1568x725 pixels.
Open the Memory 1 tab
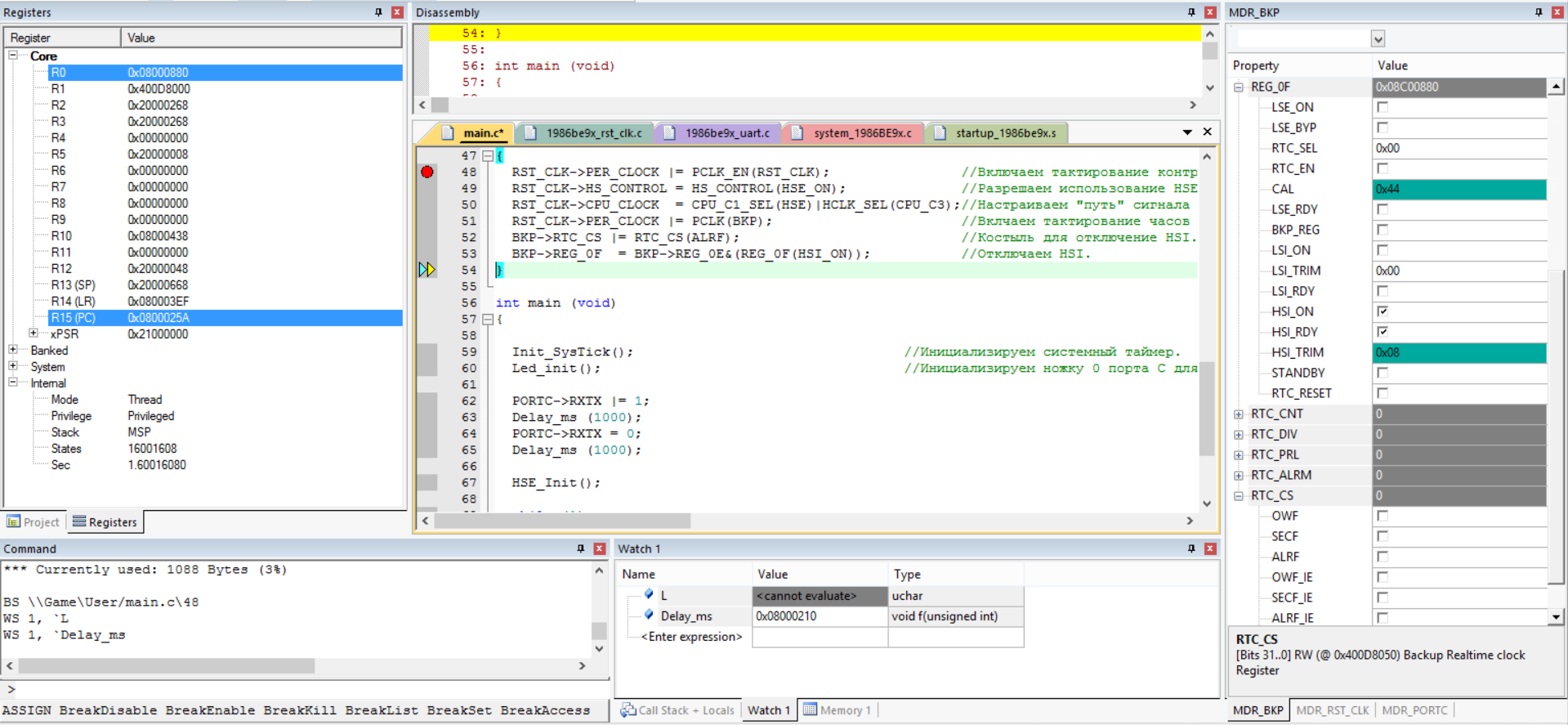(838, 710)
